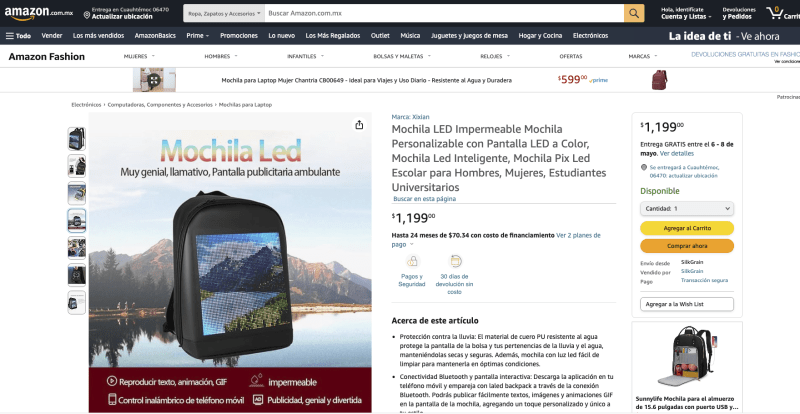Open the Todo hamburger menu
This screenshot has width=800, height=414.
point(18,36)
